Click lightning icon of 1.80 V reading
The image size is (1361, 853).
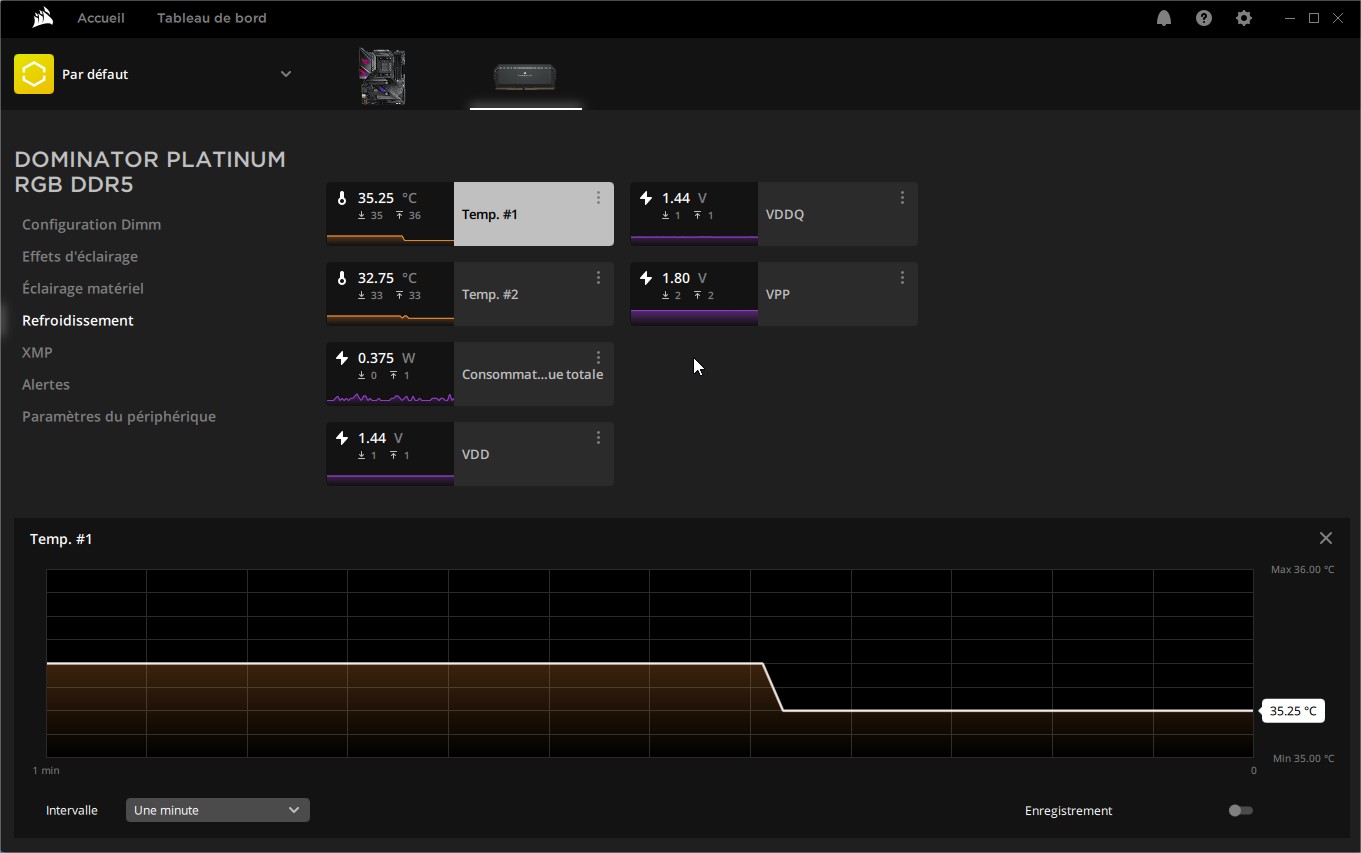tap(646, 278)
